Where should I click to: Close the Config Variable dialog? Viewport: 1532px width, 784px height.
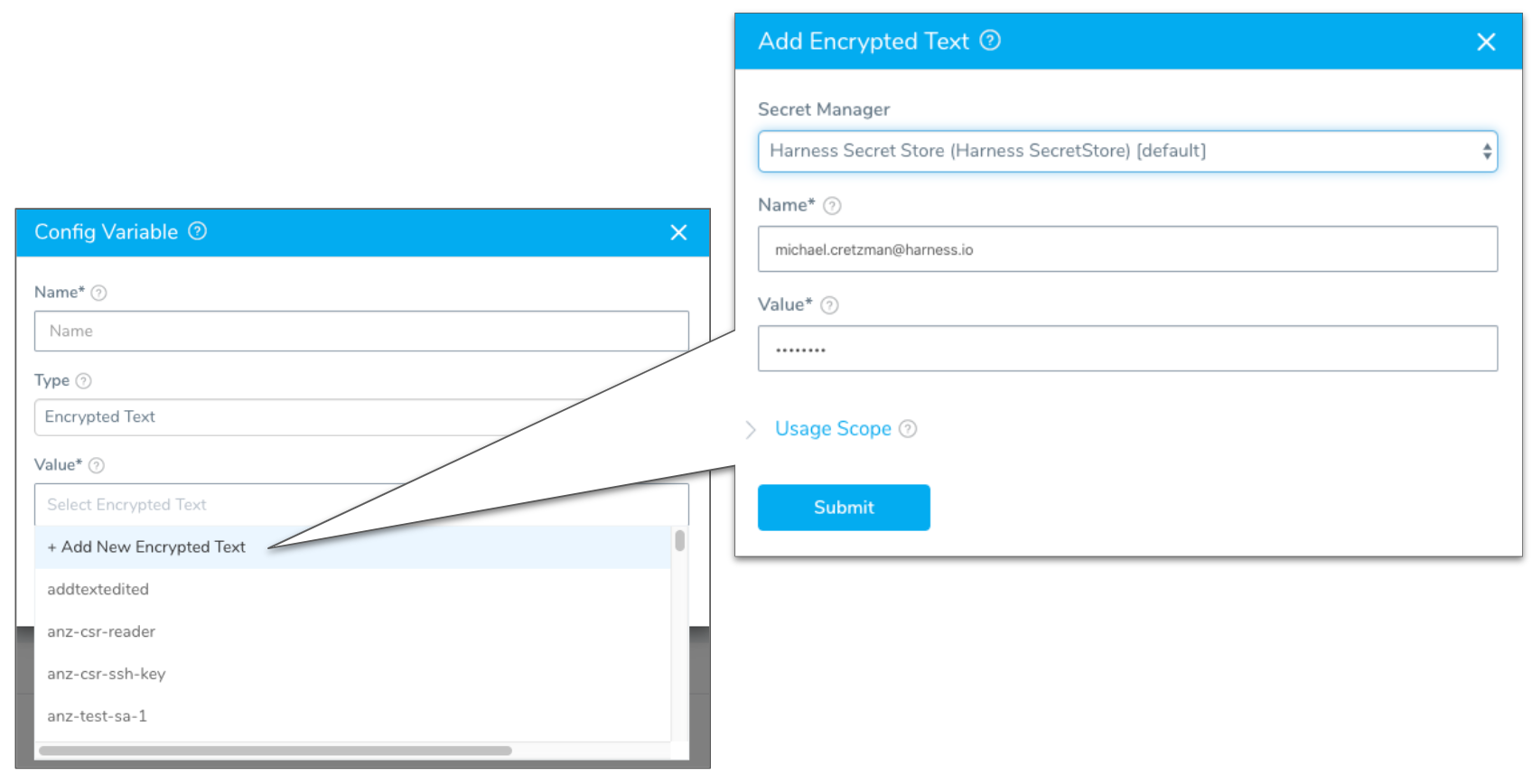pyautogui.click(x=678, y=233)
